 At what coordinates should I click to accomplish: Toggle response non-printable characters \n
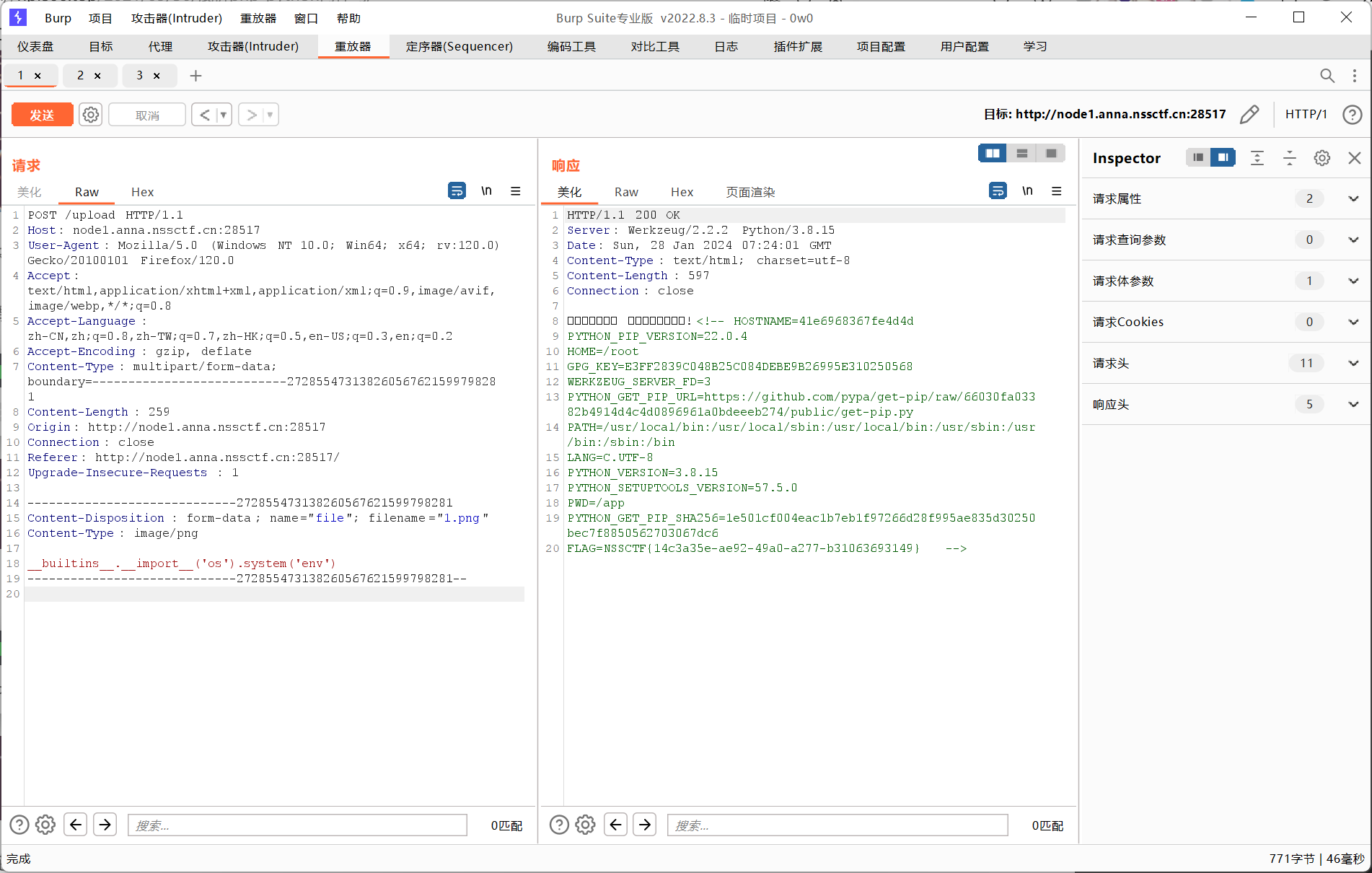1028,190
